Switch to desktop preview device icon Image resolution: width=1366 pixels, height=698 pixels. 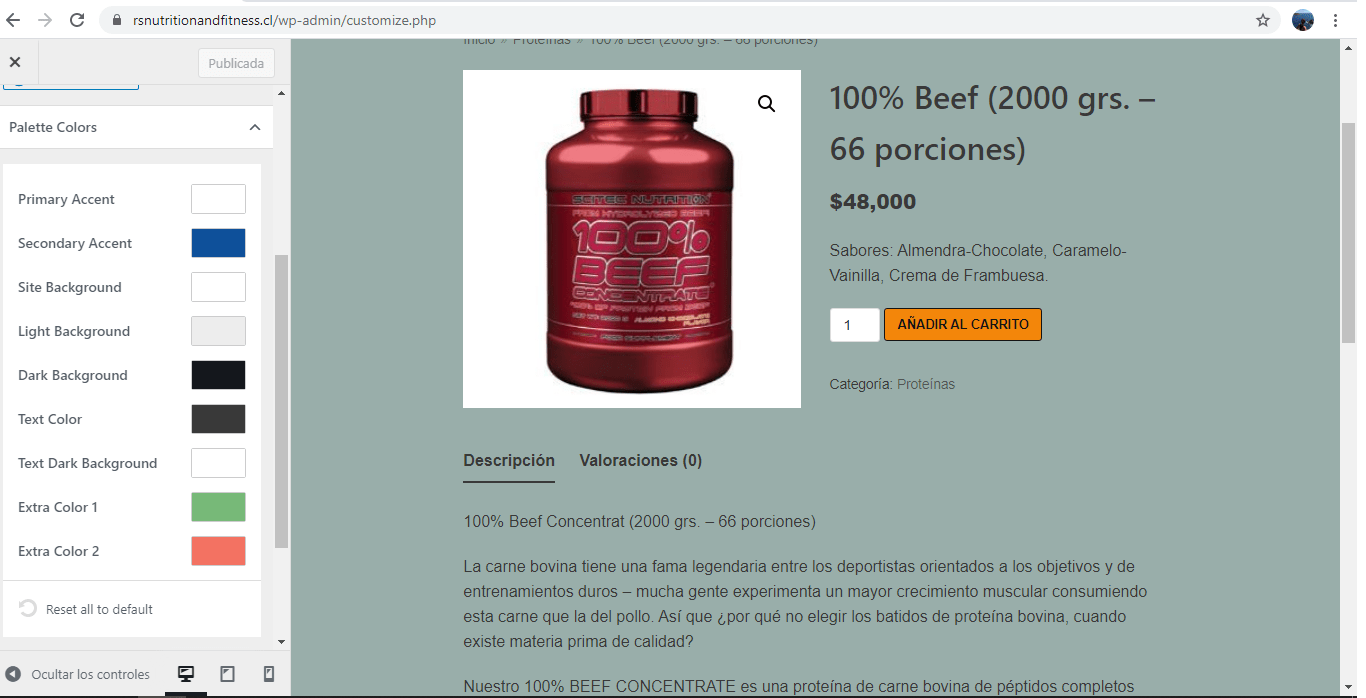(x=185, y=674)
